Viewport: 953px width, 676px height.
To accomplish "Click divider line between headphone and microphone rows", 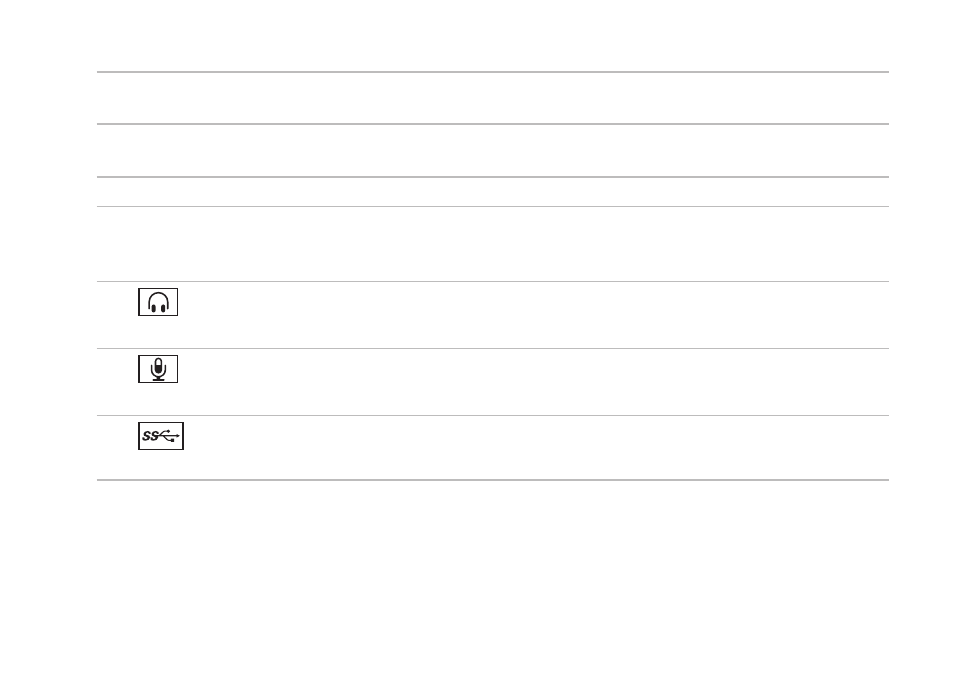I will tap(493, 348).
